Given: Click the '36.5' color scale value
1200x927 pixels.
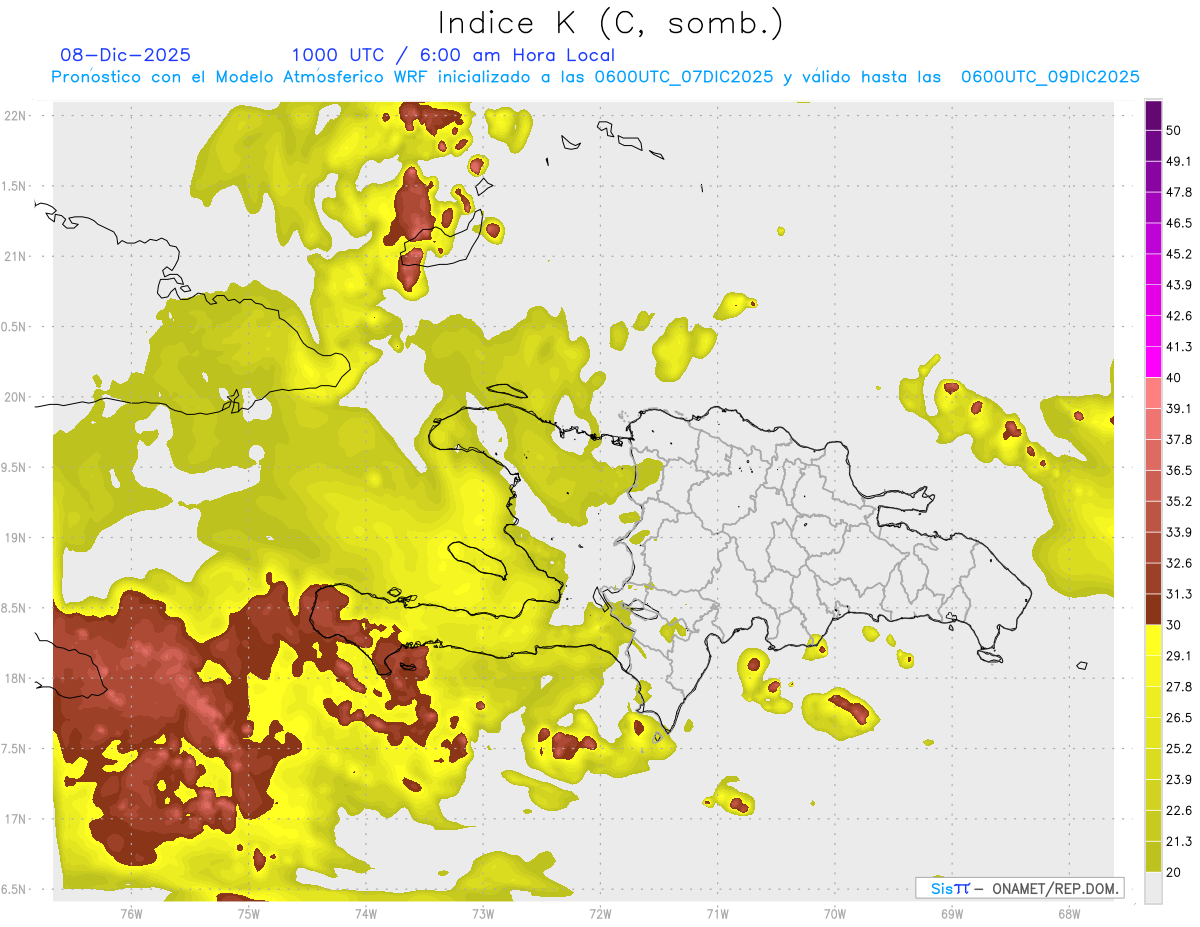Looking at the screenshot, I should [x=1179, y=471].
